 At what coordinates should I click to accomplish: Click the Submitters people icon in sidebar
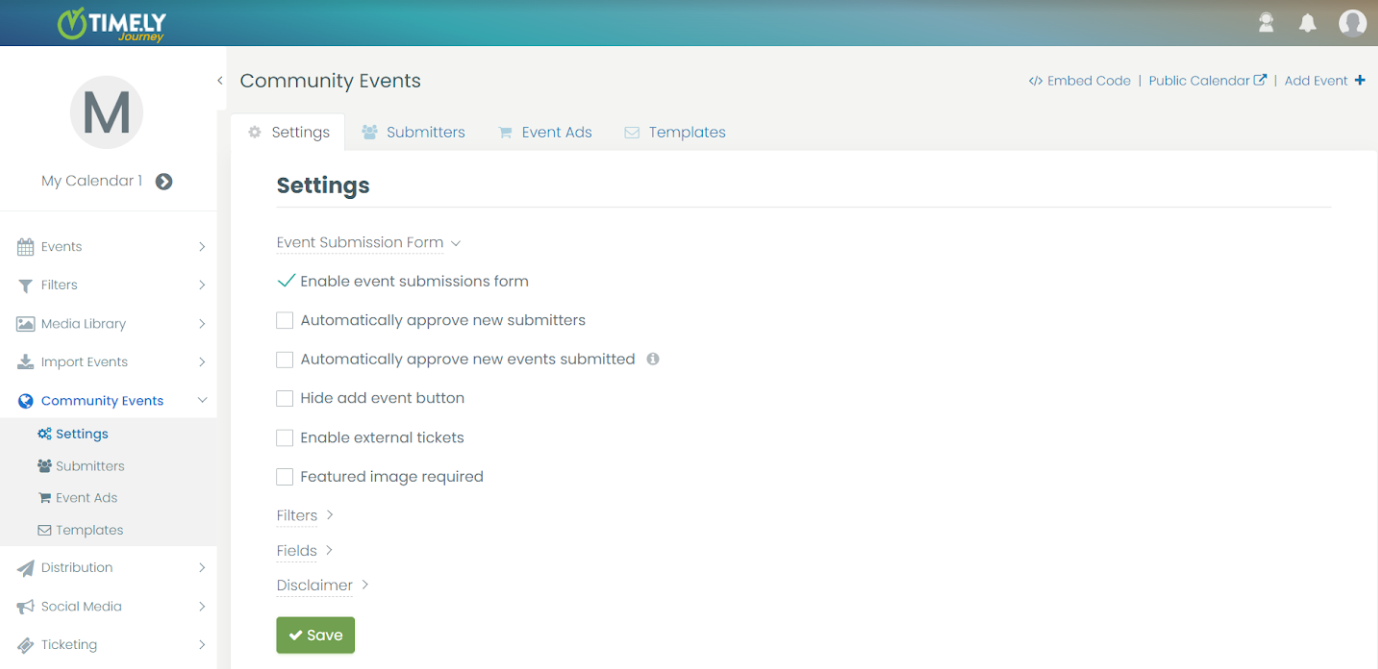(44, 466)
